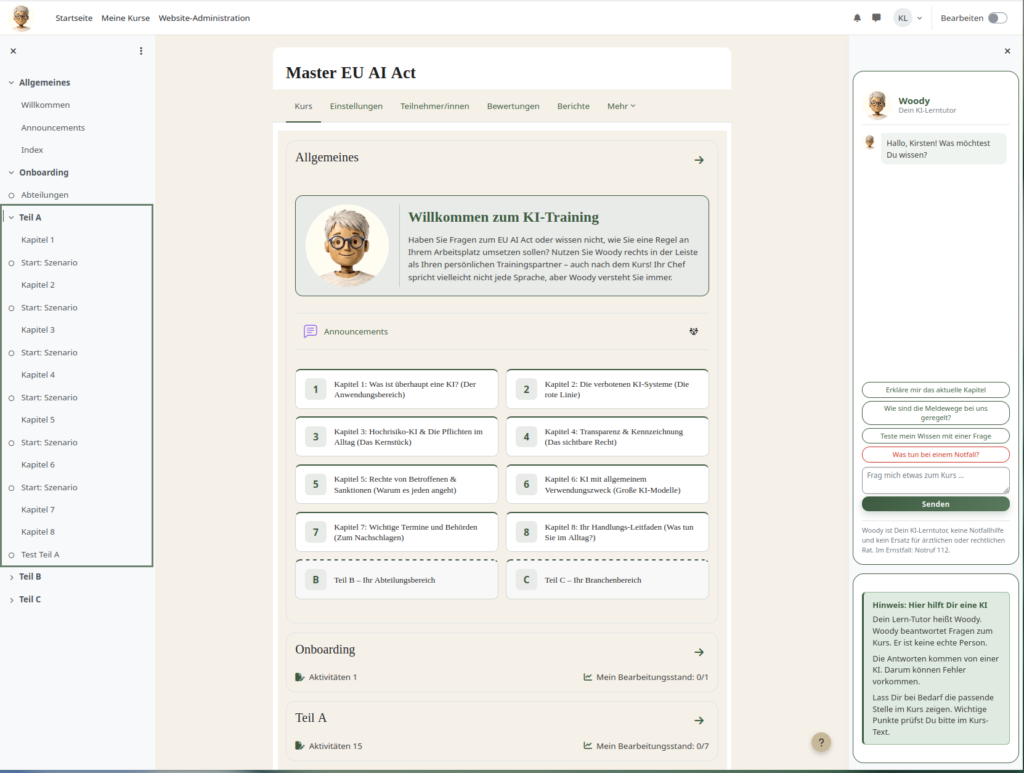Click Onboarding progress chart icon

(x=588, y=677)
